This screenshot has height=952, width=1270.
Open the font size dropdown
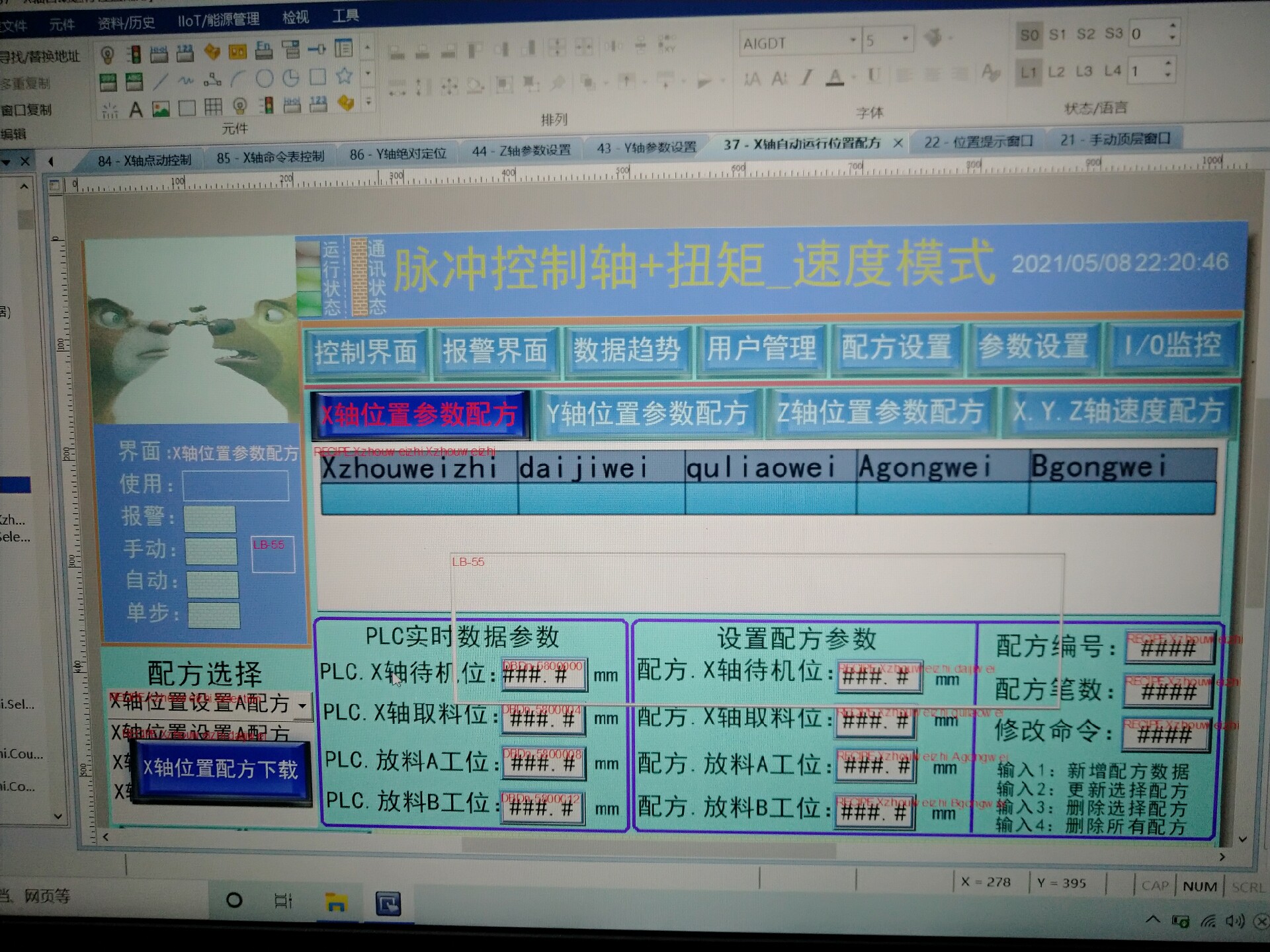[905, 40]
